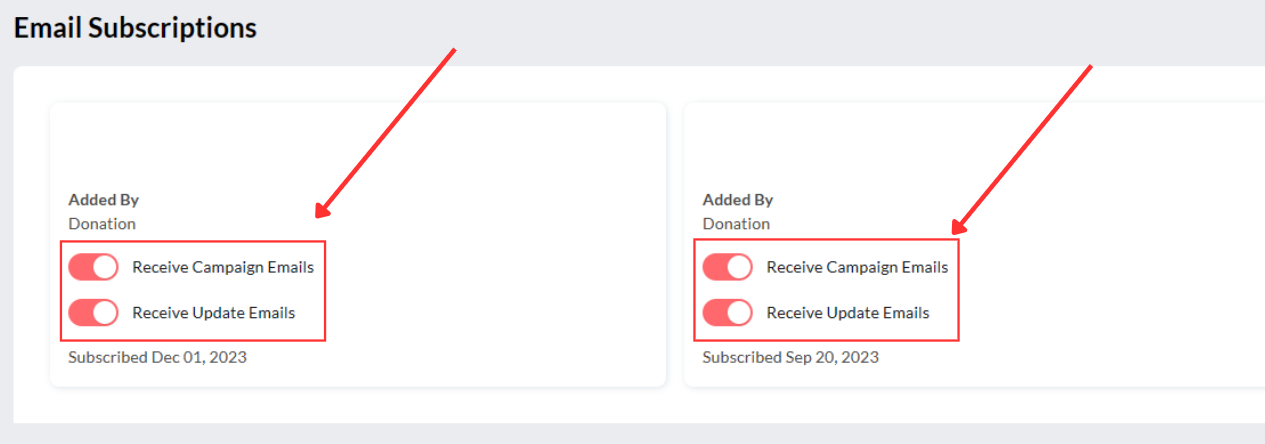Disable Receive Update Emails in Dec 01 card

[x=93, y=313]
